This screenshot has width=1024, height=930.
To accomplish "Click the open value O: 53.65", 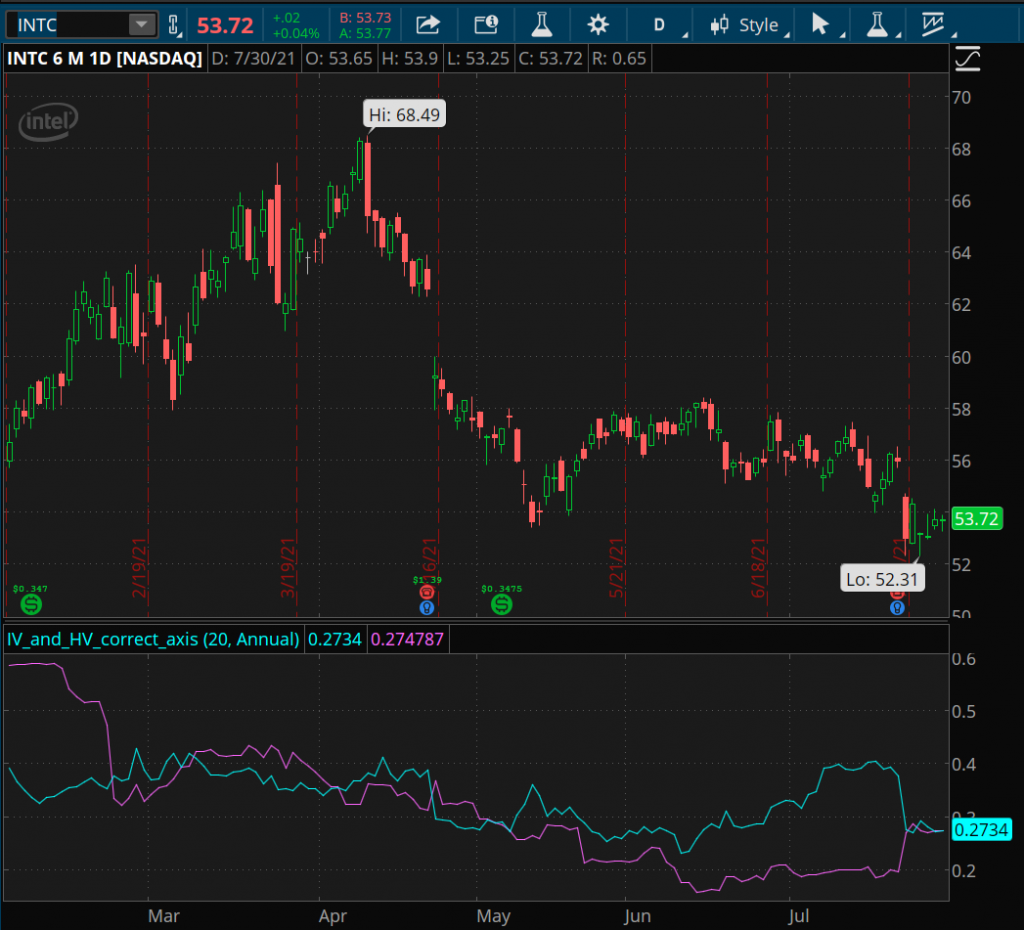I will click(x=339, y=59).
